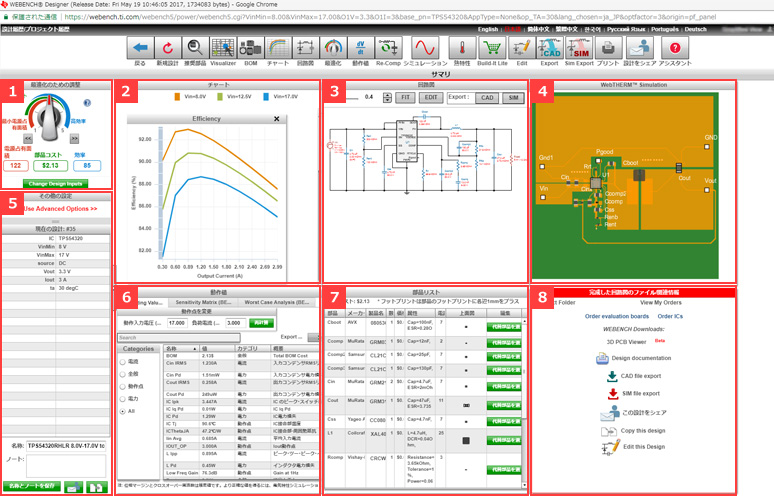Screen dimensions: 774x496
Task: Click copy icon below the notes field
Action: tap(97, 487)
